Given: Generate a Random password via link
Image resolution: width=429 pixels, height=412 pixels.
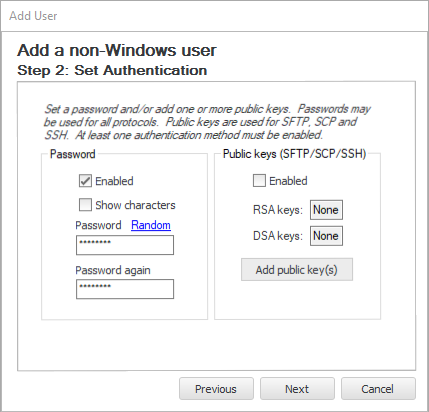Looking at the screenshot, I should tap(151, 225).
